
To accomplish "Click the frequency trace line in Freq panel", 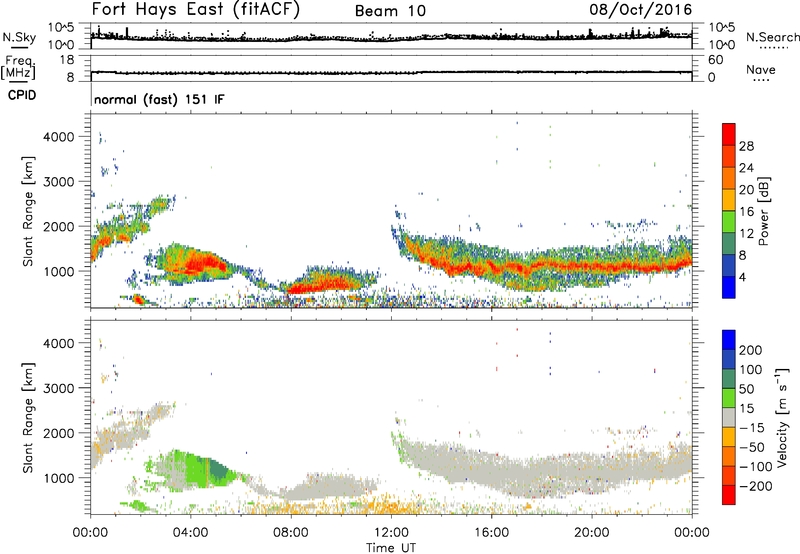I will [x=391, y=72].
